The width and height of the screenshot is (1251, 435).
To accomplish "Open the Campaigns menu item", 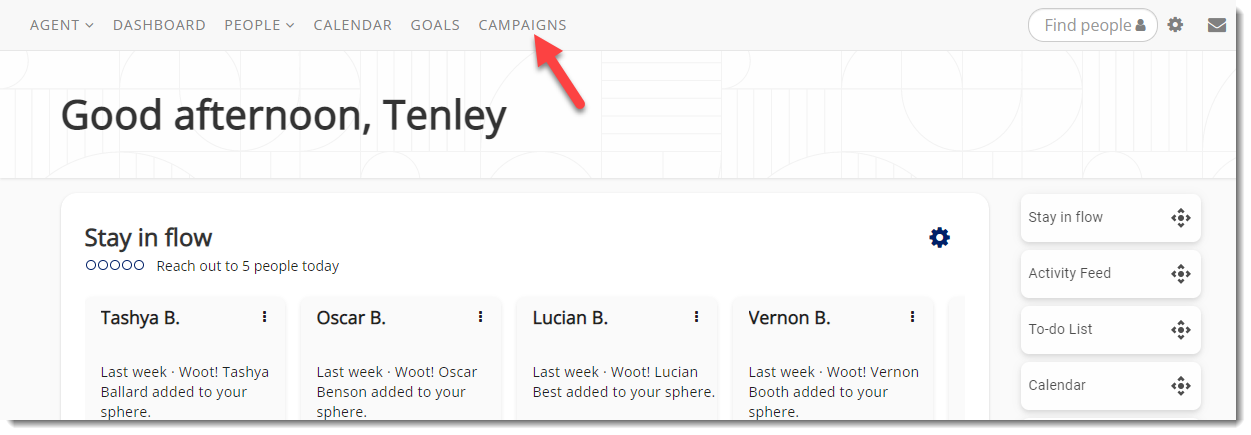I will (x=522, y=25).
